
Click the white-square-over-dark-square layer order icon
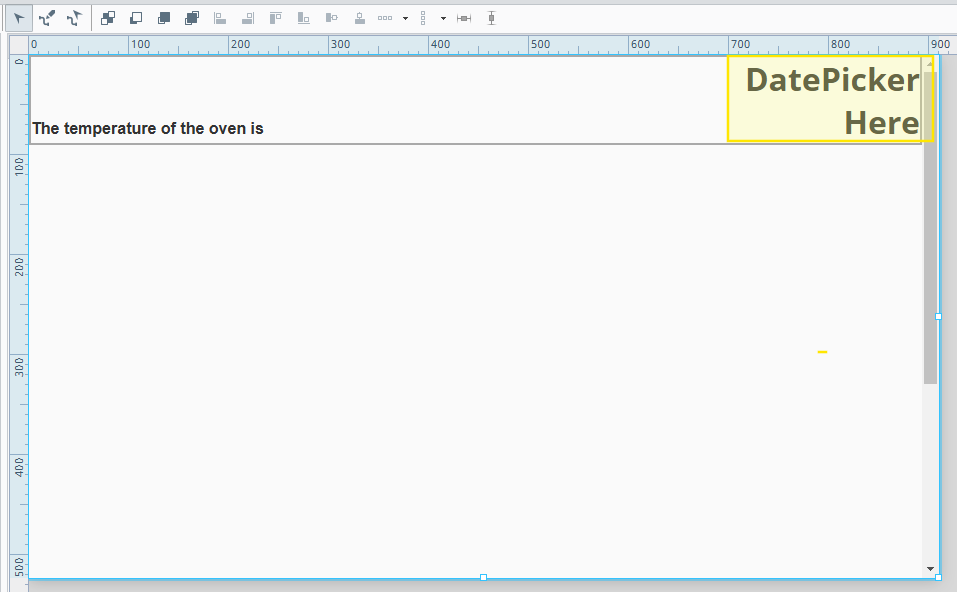(x=136, y=18)
